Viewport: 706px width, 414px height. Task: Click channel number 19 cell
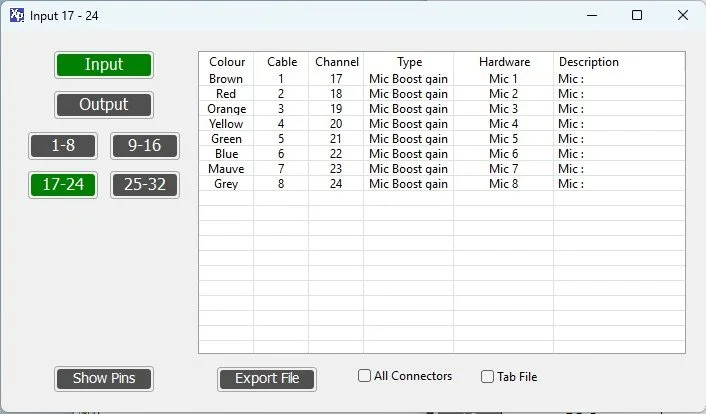coord(336,109)
